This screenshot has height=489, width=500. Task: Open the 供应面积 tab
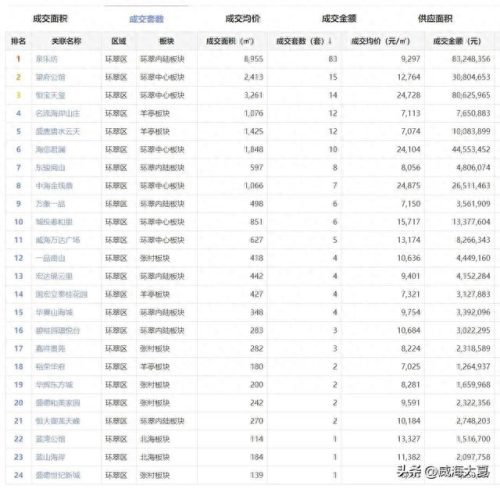[x=435, y=19]
